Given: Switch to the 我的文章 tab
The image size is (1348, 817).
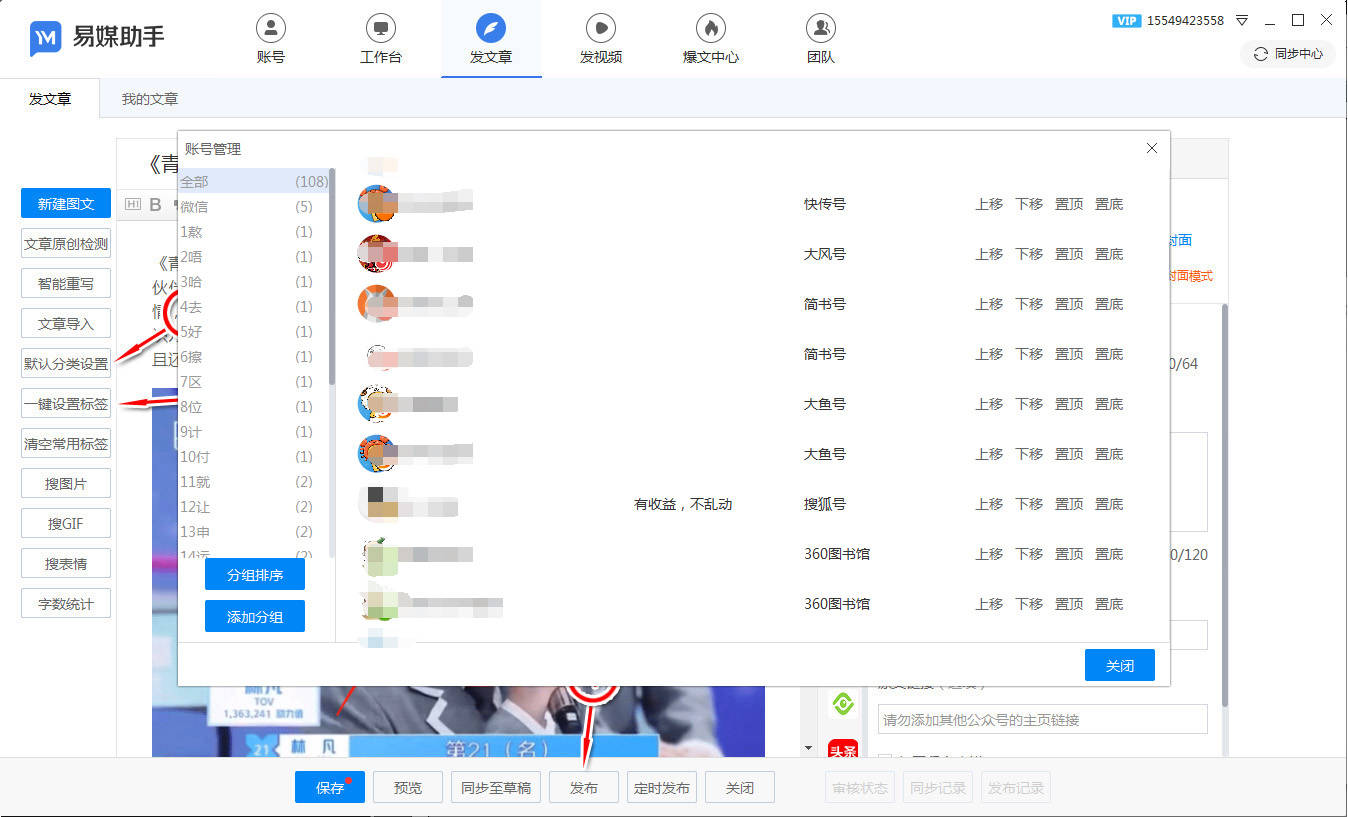Looking at the screenshot, I should pyautogui.click(x=150, y=99).
